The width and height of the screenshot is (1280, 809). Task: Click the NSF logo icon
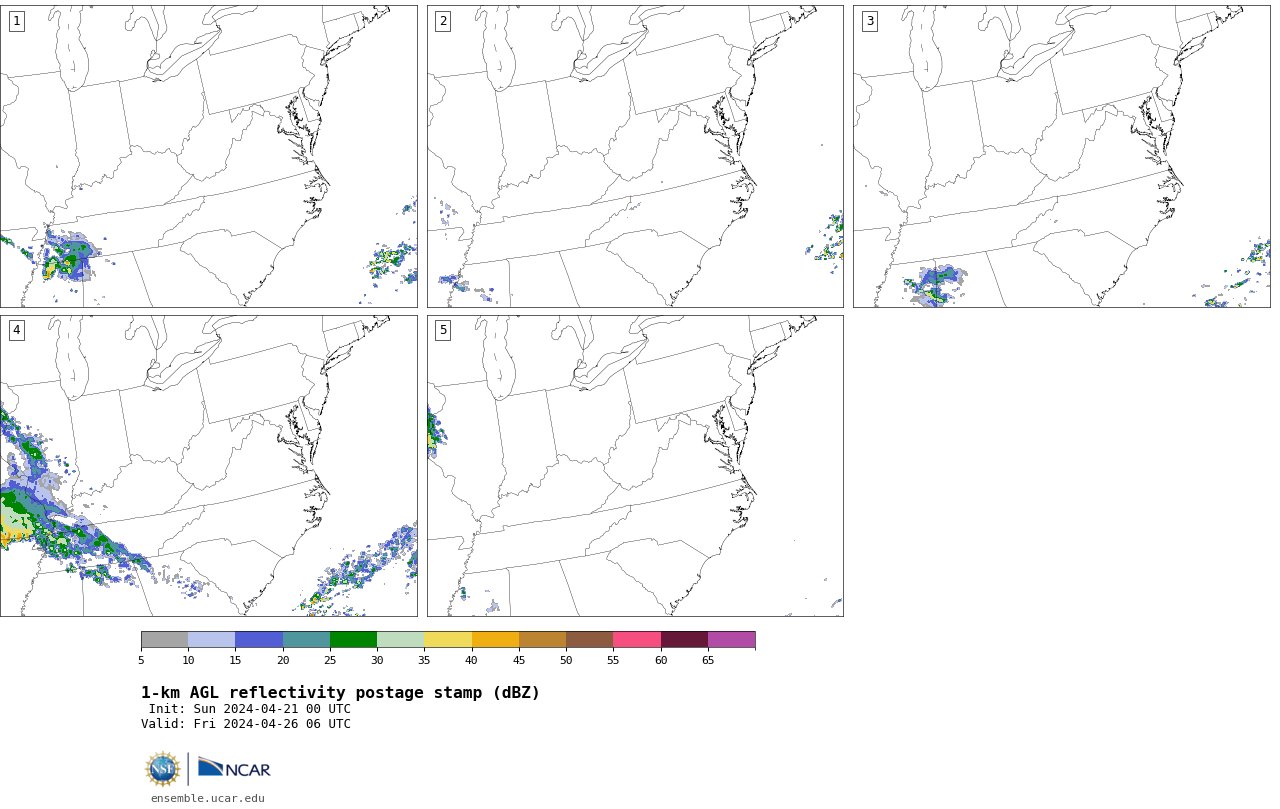tap(162, 769)
